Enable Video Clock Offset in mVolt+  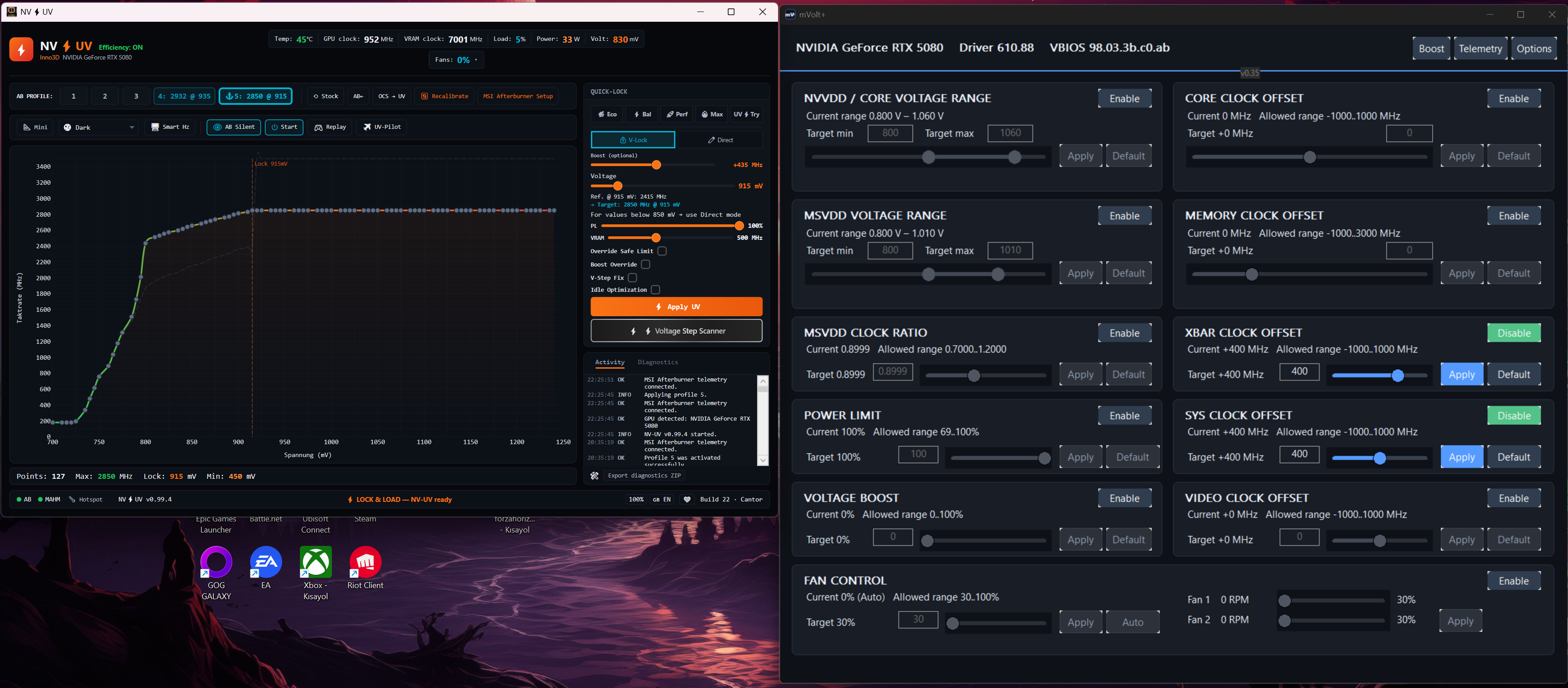[x=1514, y=498]
